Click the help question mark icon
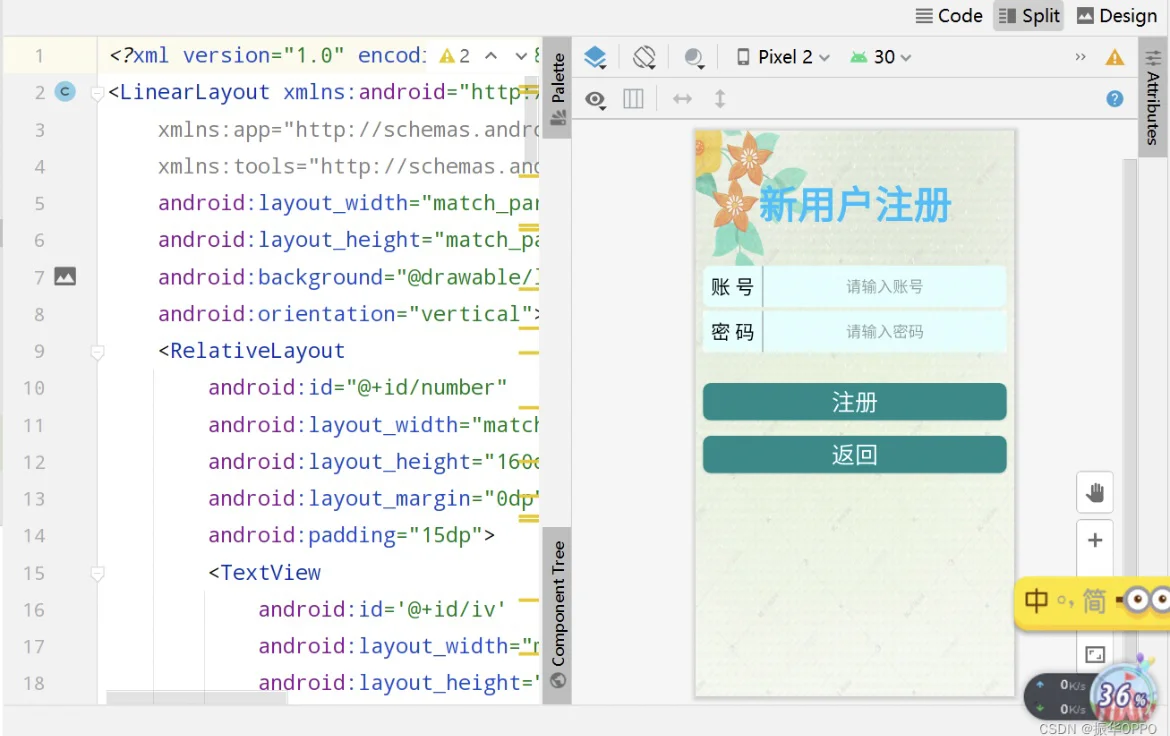 pos(1114,99)
